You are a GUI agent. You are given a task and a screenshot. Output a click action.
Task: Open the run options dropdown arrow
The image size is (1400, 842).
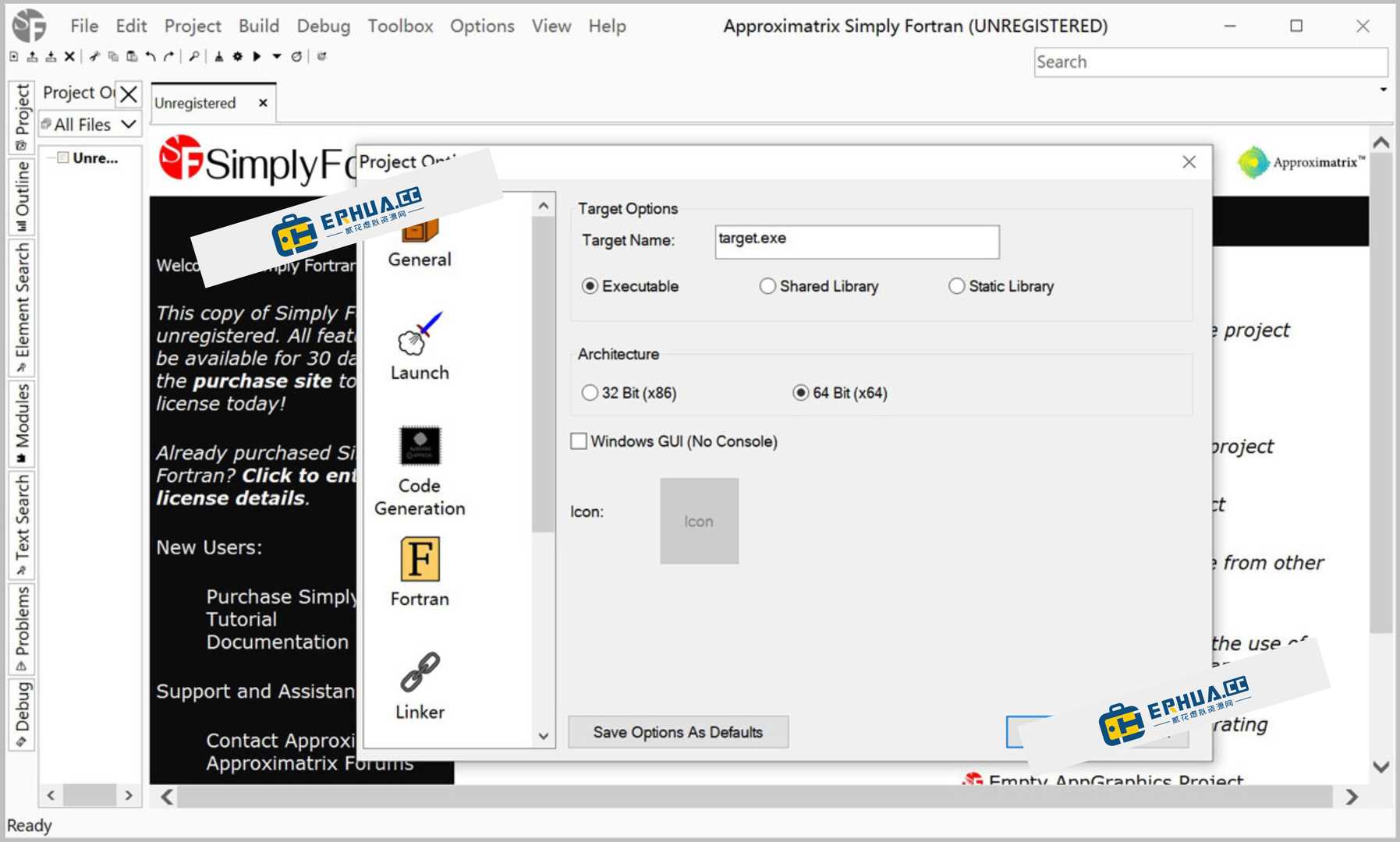(276, 56)
